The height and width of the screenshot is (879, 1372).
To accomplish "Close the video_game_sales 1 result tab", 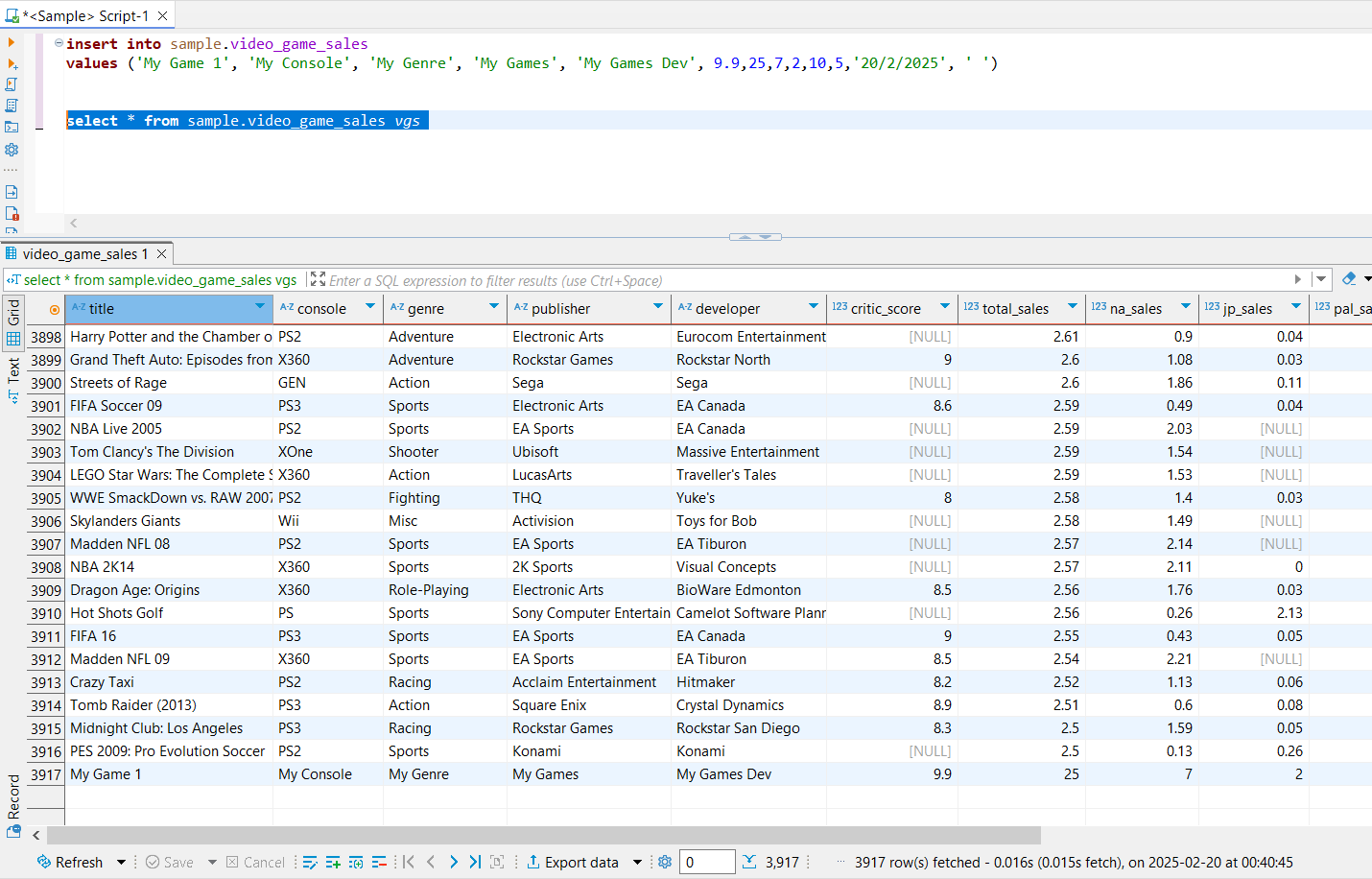I will 162,253.
